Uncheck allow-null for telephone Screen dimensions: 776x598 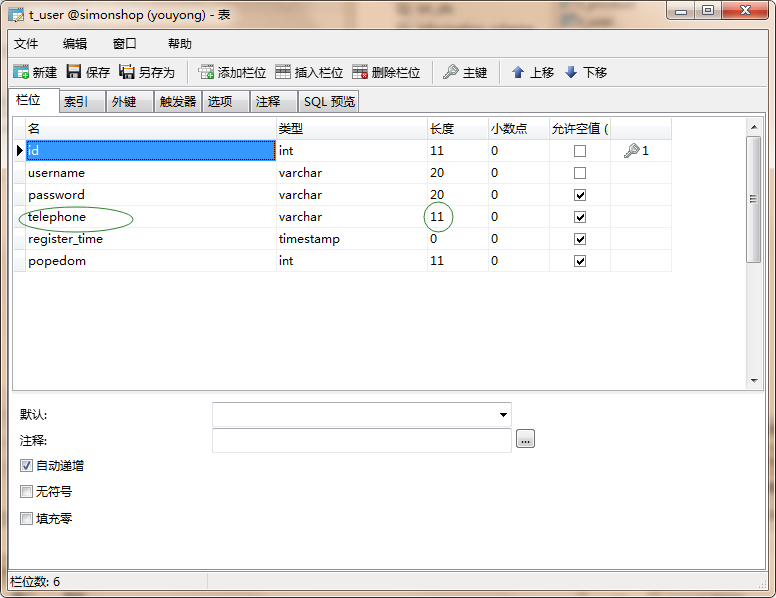click(x=580, y=217)
